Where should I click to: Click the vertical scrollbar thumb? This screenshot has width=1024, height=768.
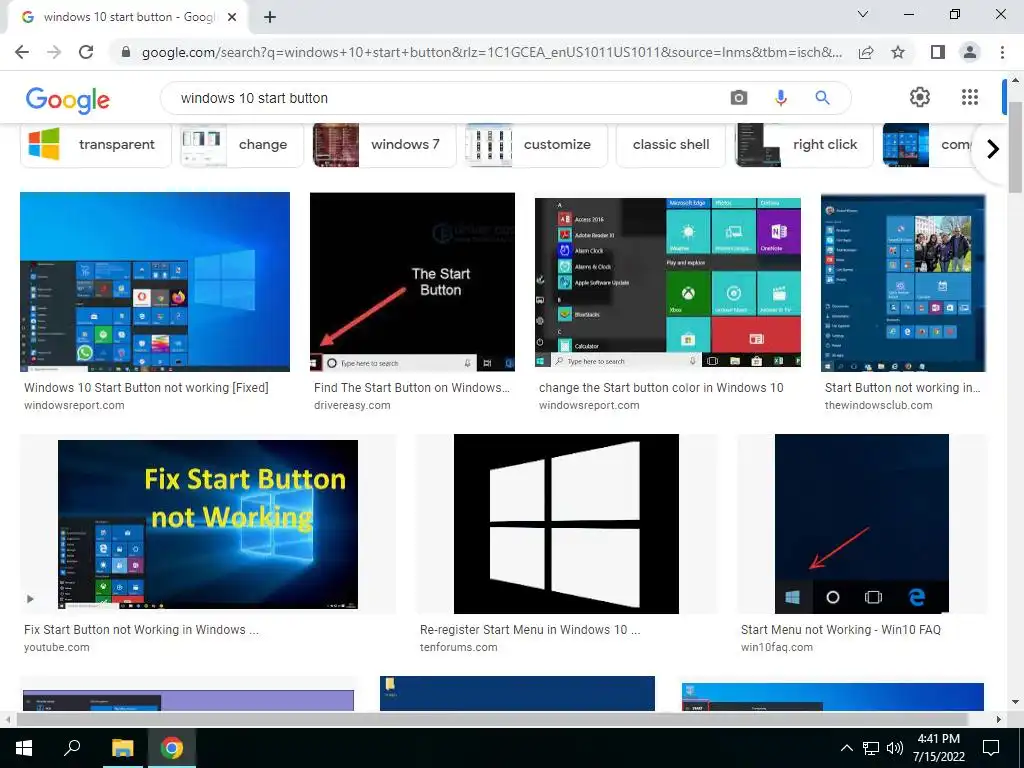coord(1015,147)
